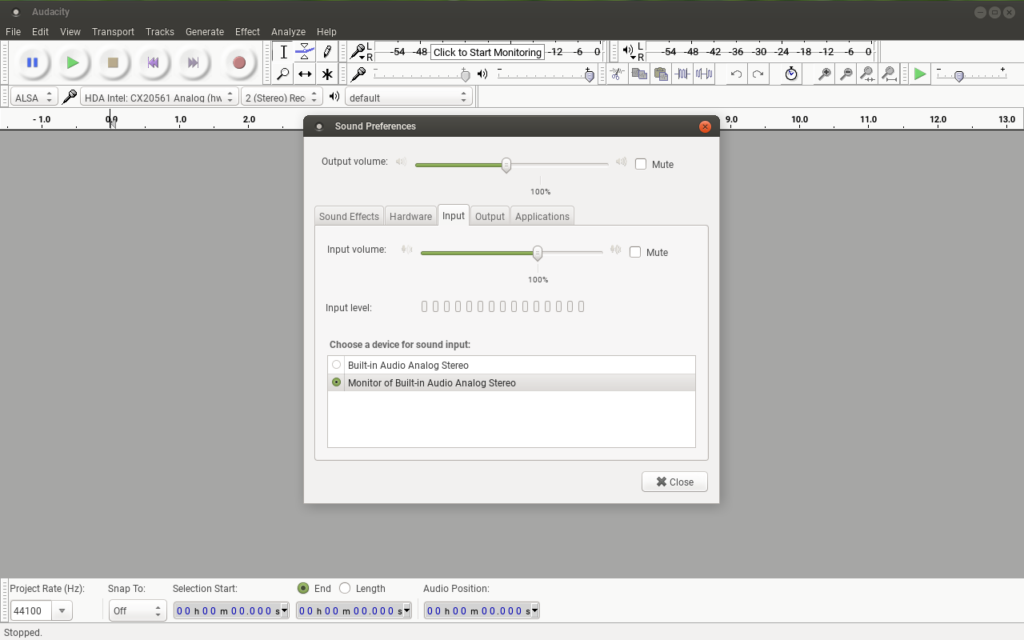Open the ALSA audio host dropdown
The image size is (1024, 640).
pyautogui.click(x=34, y=97)
